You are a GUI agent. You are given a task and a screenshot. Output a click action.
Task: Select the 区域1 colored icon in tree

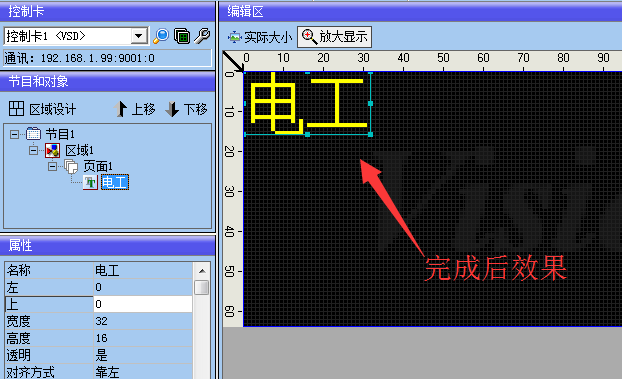[x=52, y=150]
